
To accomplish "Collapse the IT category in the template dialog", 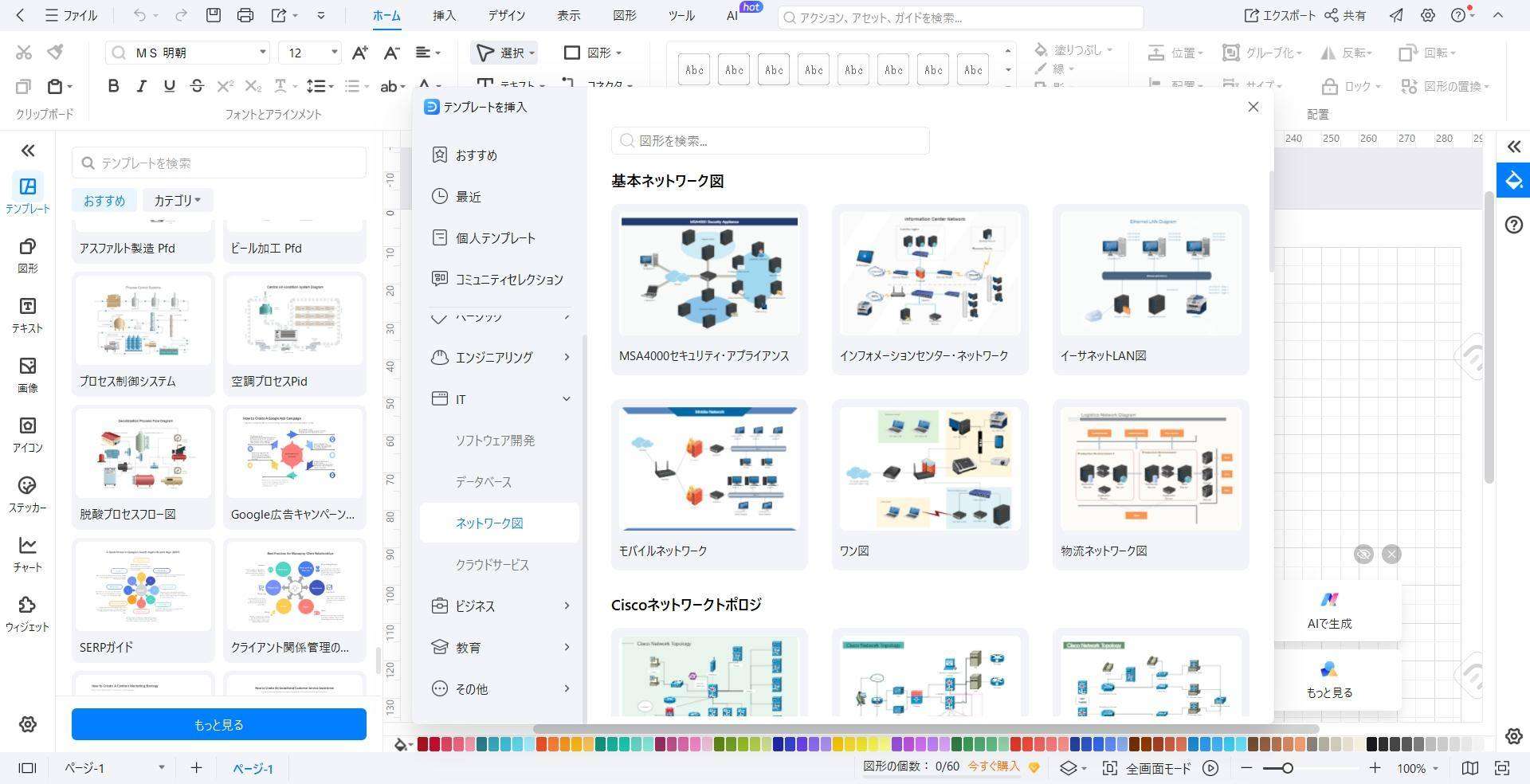I will click(x=566, y=398).
